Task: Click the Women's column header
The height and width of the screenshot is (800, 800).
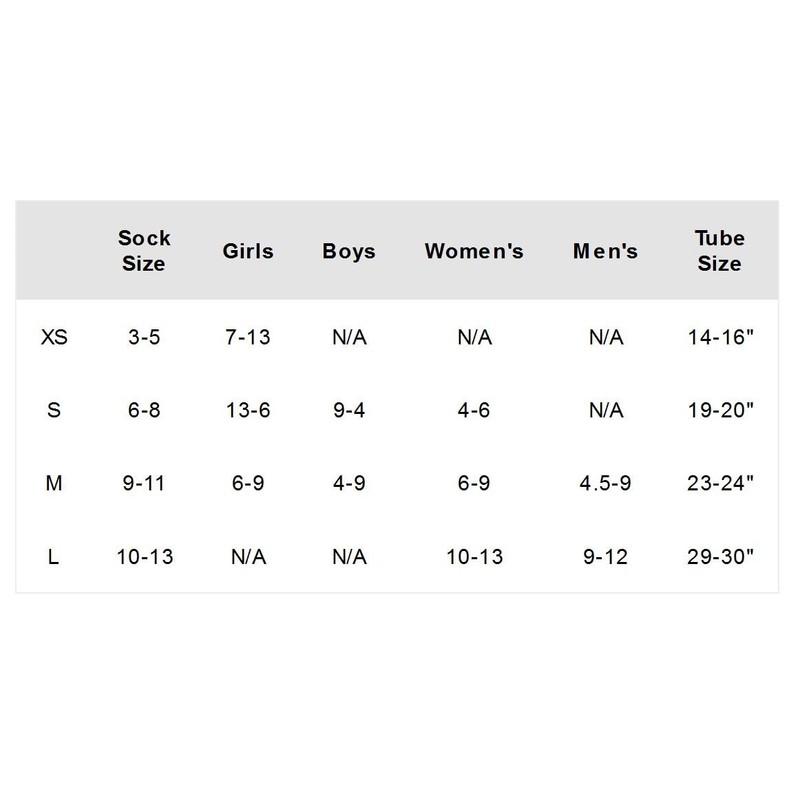Action: [x=474, y=252]
